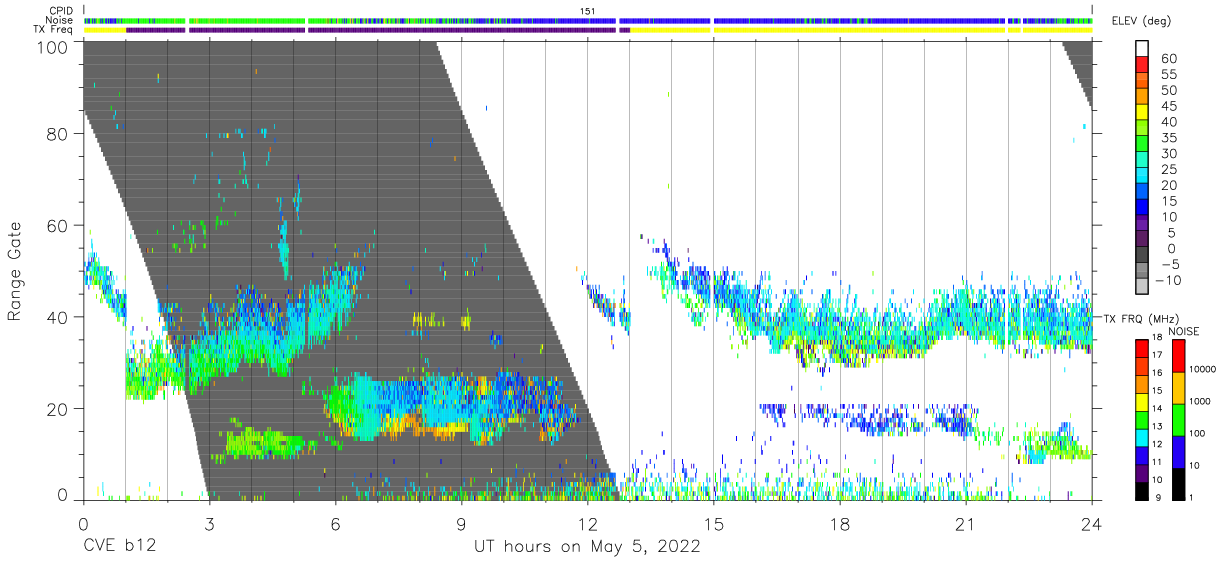Click the 20 label on Range Gate axis
1228x567 pixels.
click(58, 409)
